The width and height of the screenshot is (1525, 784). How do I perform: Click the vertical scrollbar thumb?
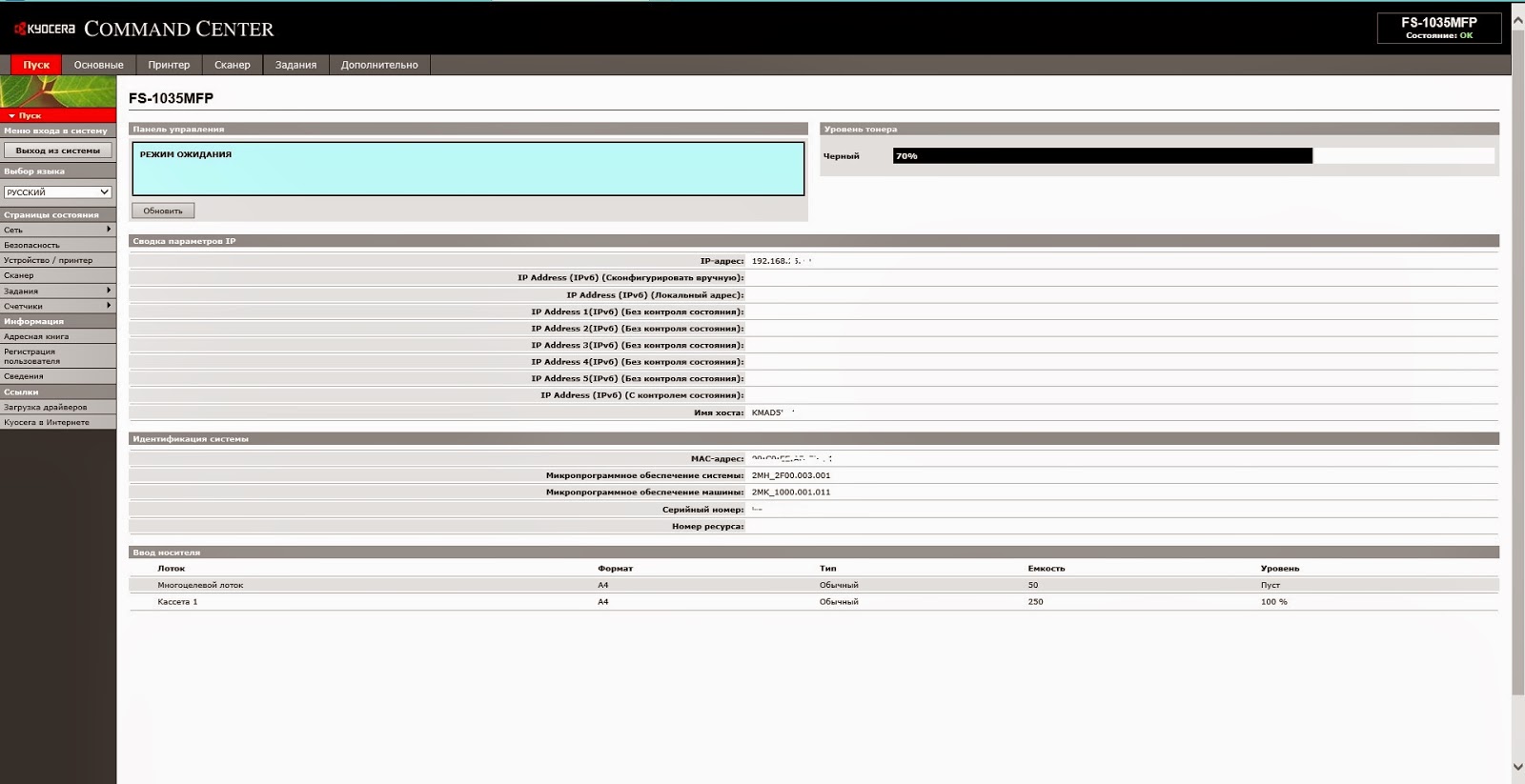(x=1517, y=362)
